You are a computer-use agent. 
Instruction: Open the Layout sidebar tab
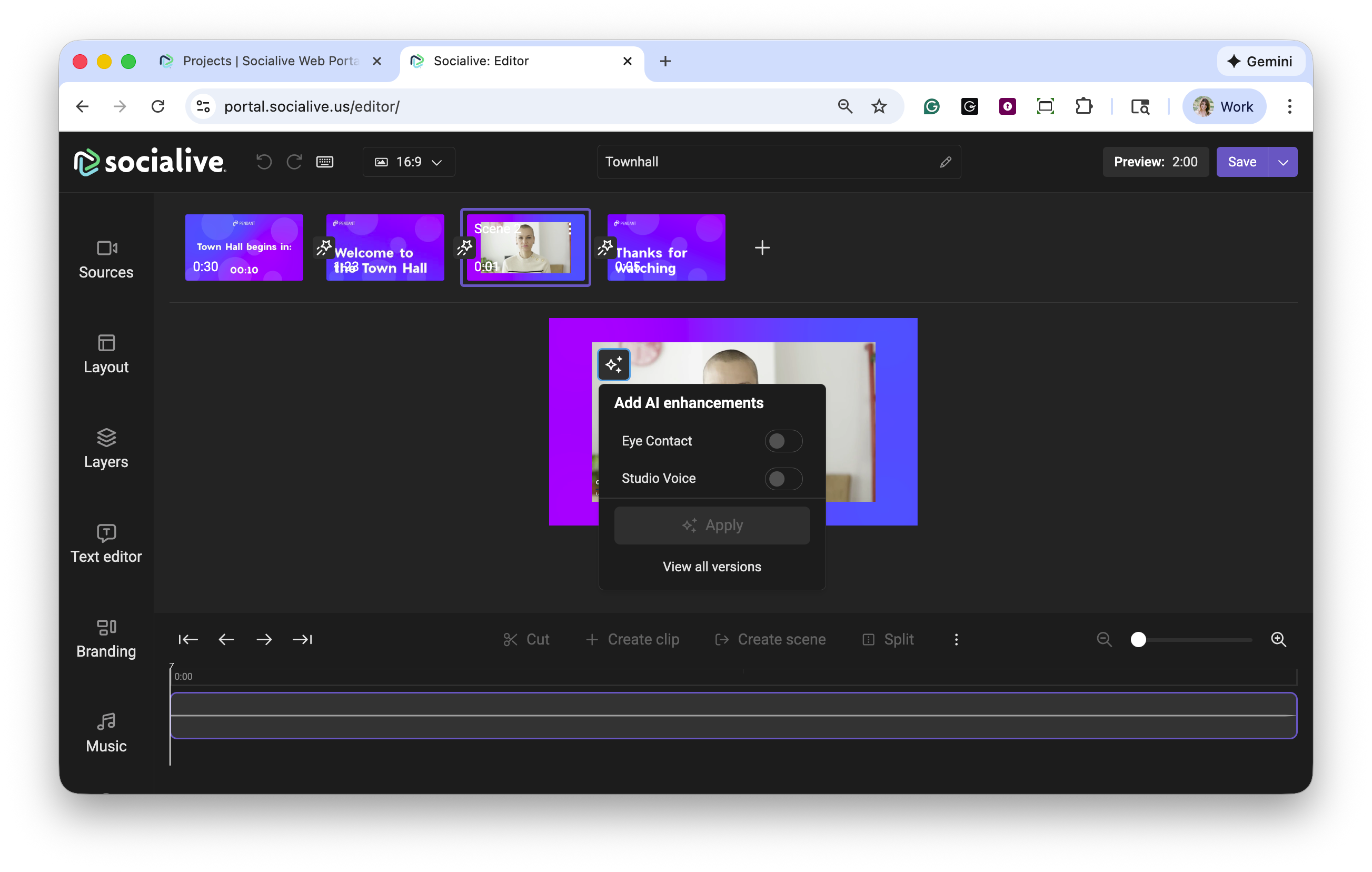click(x=106, y=354)
